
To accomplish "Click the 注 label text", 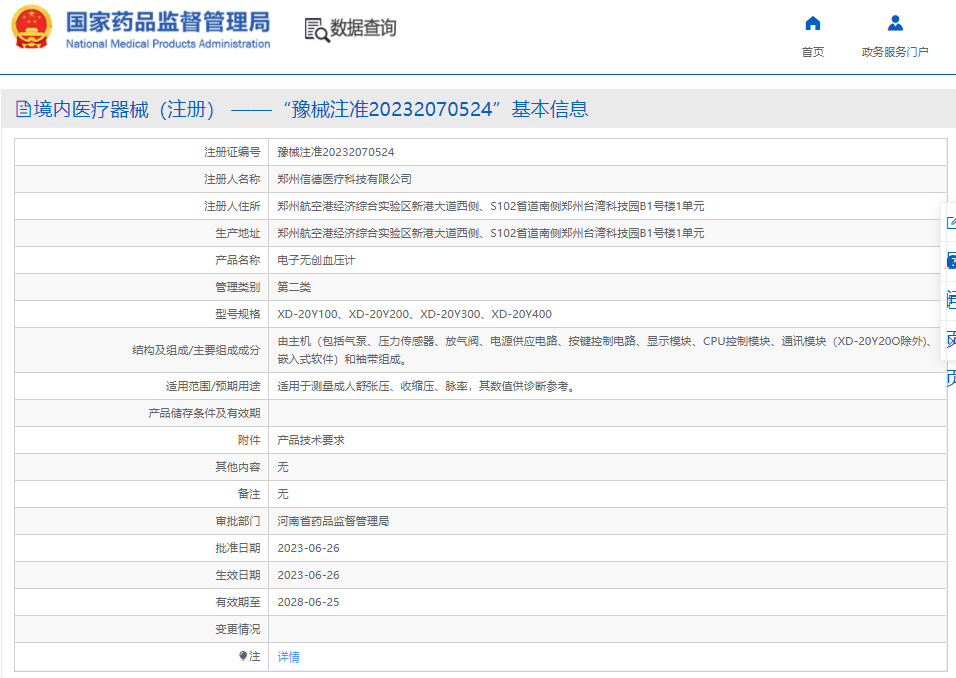I will click(255, 656).
